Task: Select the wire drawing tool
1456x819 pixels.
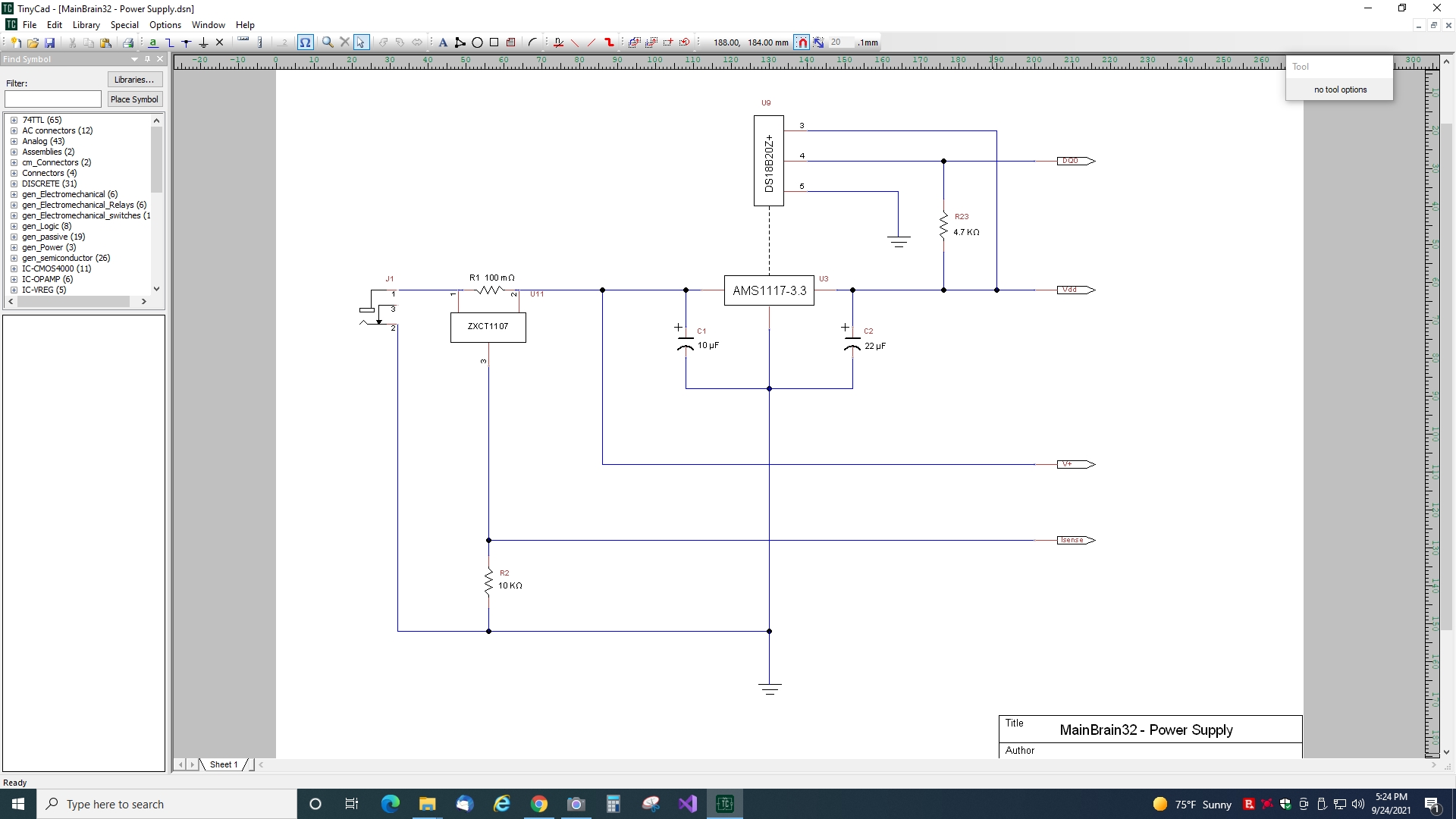Action: point(169,42)
